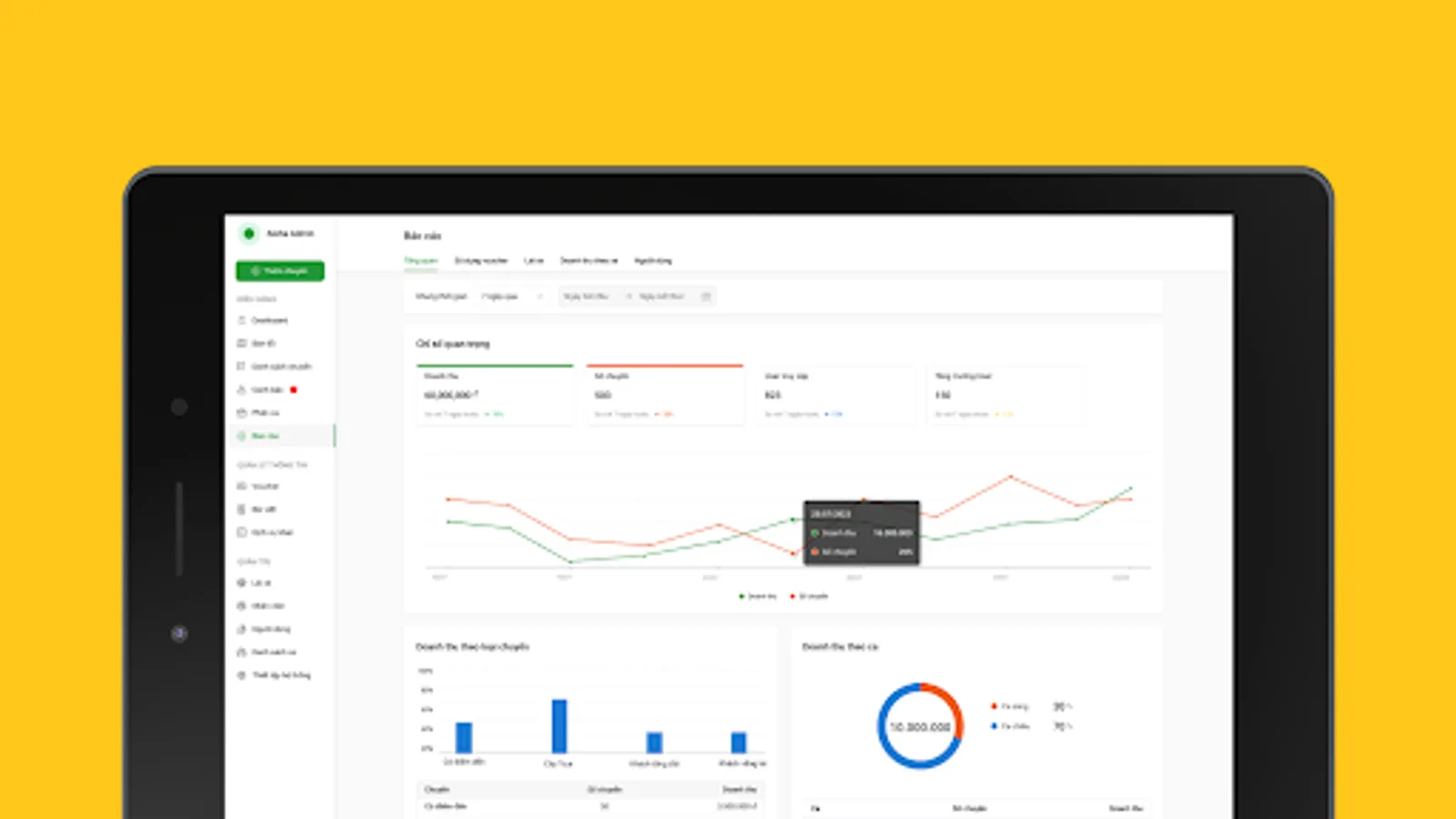1456x819 pixels.
Task: Click the tallest blue bar in the bar chart
Action: click(560, 726)
